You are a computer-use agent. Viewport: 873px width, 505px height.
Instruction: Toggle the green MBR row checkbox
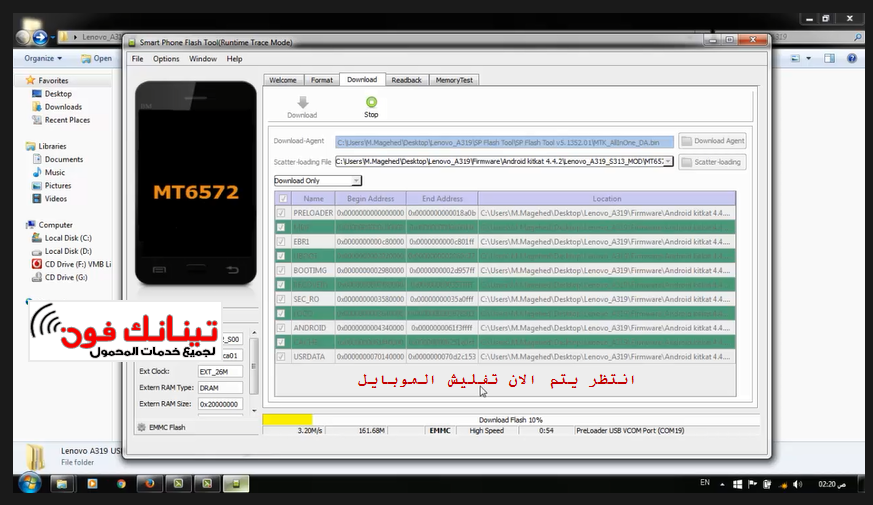281,227
